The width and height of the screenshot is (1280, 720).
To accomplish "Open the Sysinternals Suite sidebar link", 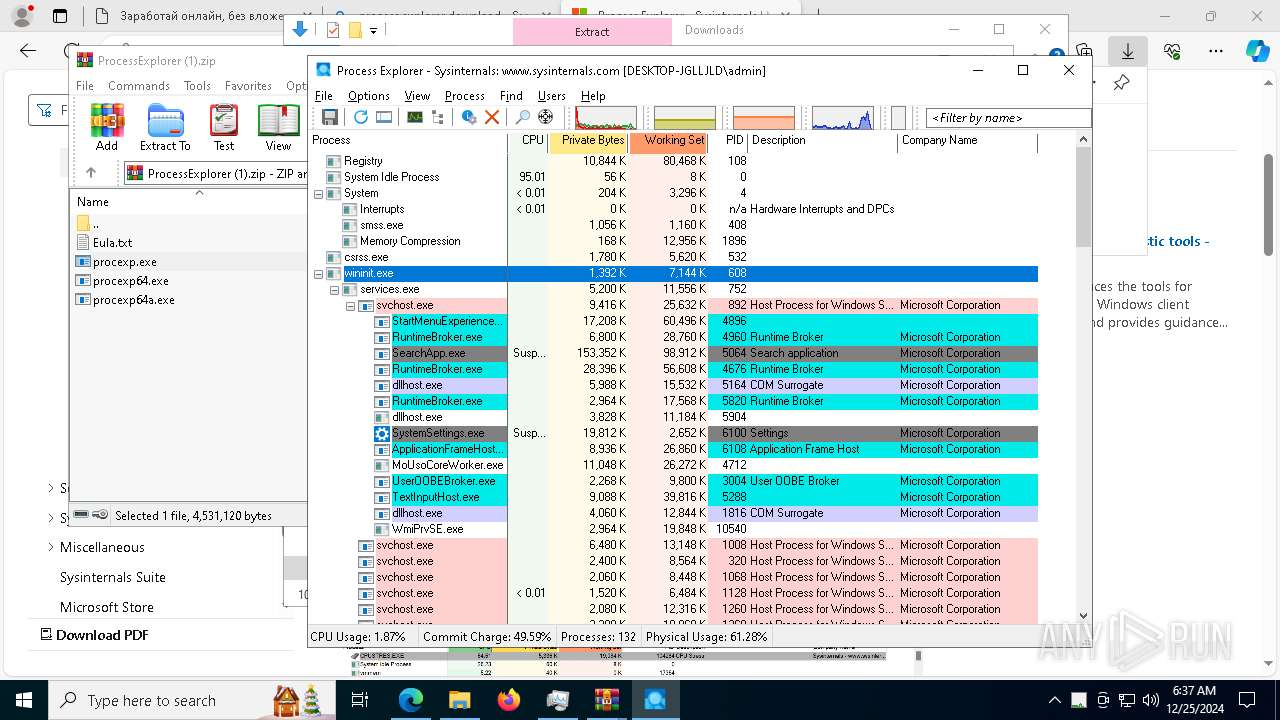I will 113,577.
